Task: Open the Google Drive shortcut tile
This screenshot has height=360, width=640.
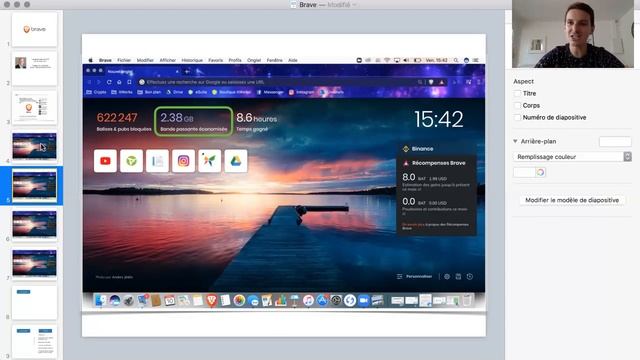Action: tap(236, 161)
